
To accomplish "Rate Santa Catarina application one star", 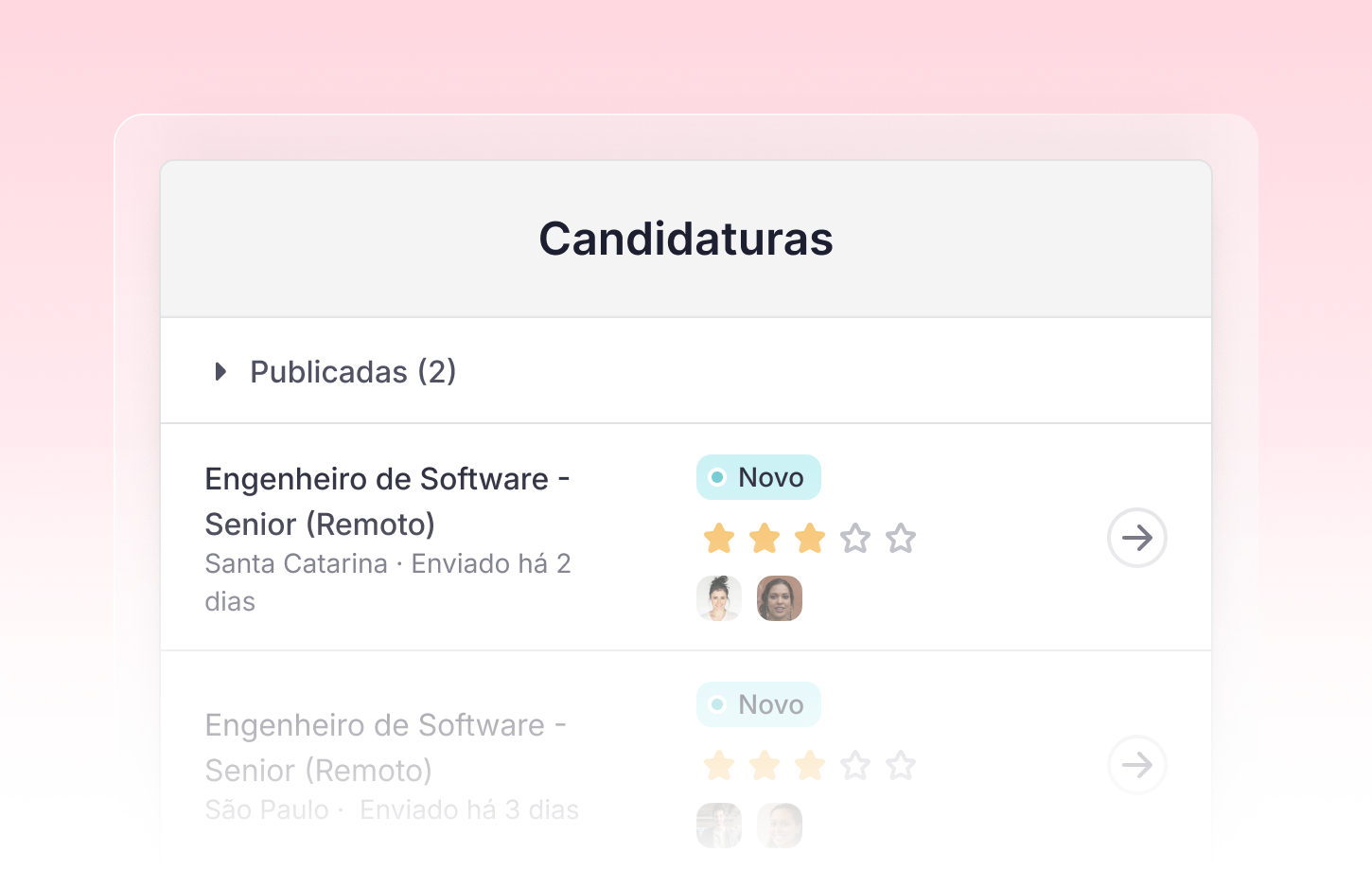I will (x=719, y=539).
